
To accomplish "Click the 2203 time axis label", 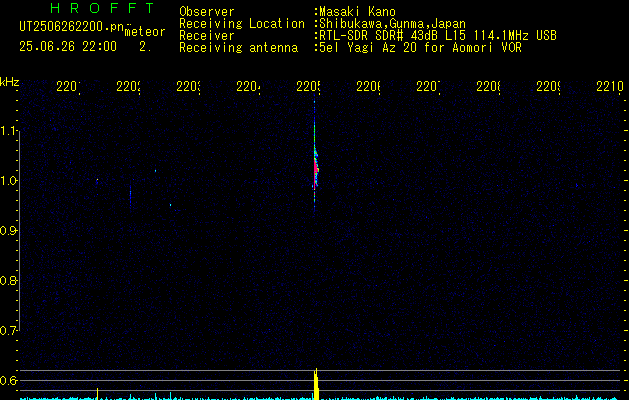I will [x=189, y=86].
